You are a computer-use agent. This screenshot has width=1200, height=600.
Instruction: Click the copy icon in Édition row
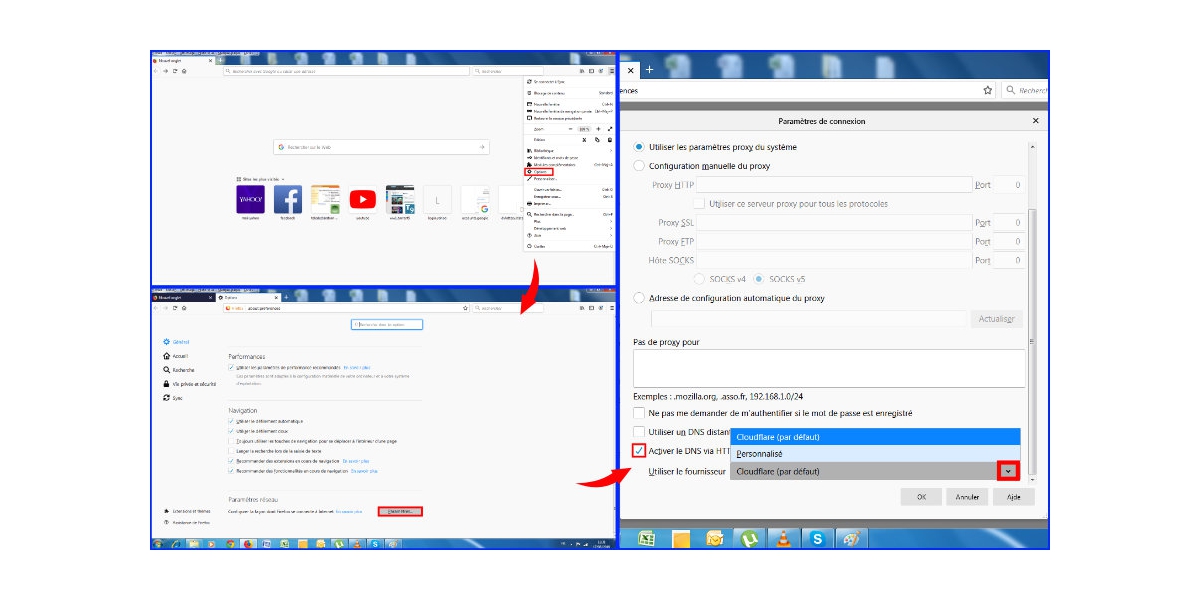click(597, 140)
